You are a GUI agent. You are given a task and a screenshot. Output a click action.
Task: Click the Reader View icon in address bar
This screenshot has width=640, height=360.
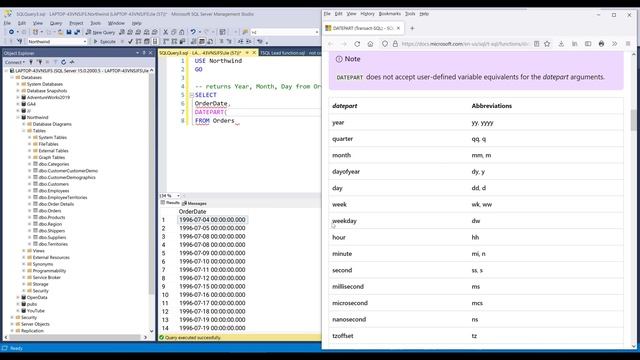(x=536, y=44)
